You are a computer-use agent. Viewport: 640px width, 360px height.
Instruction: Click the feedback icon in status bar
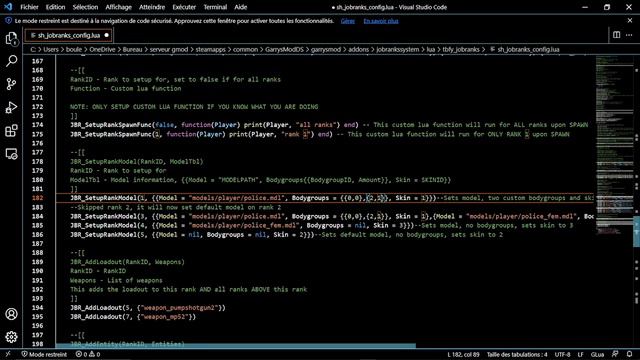click(615, 354)
